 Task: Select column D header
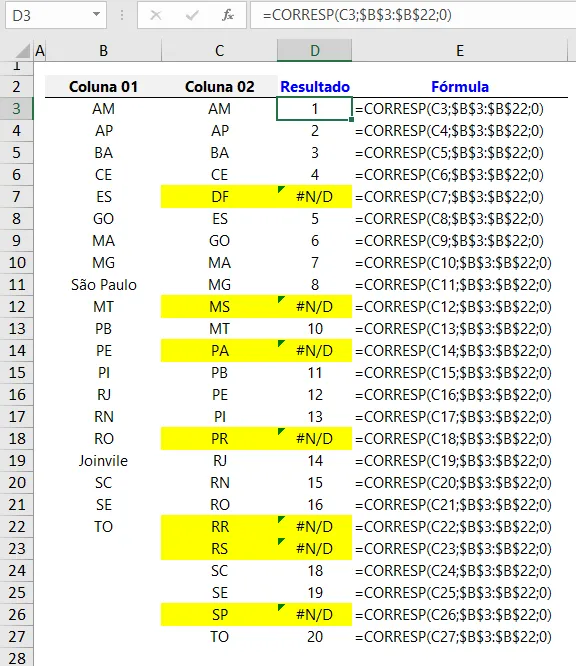[x=314, y=51]
